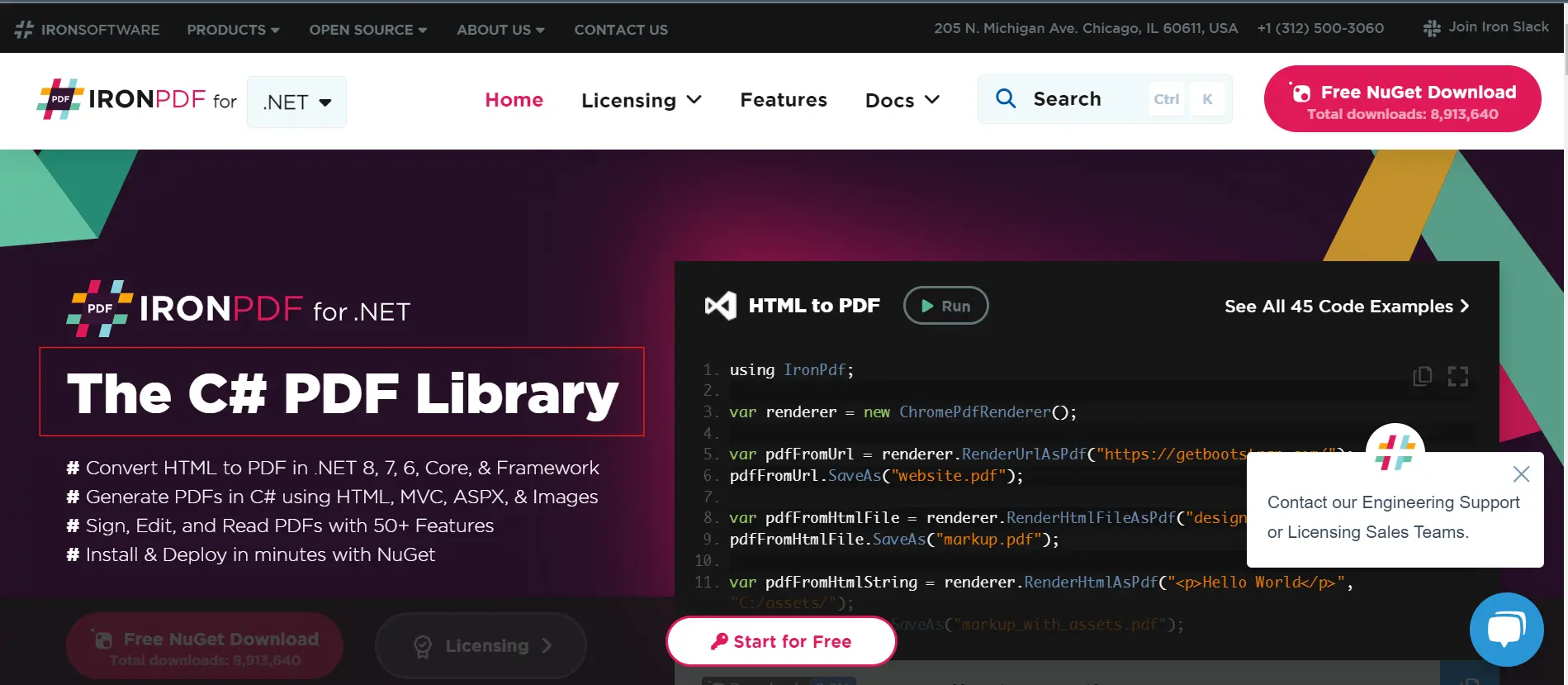Click the dimmed Free NuGet Download hero button
This screenshot has height=685, width=1568.
[205, 647]
